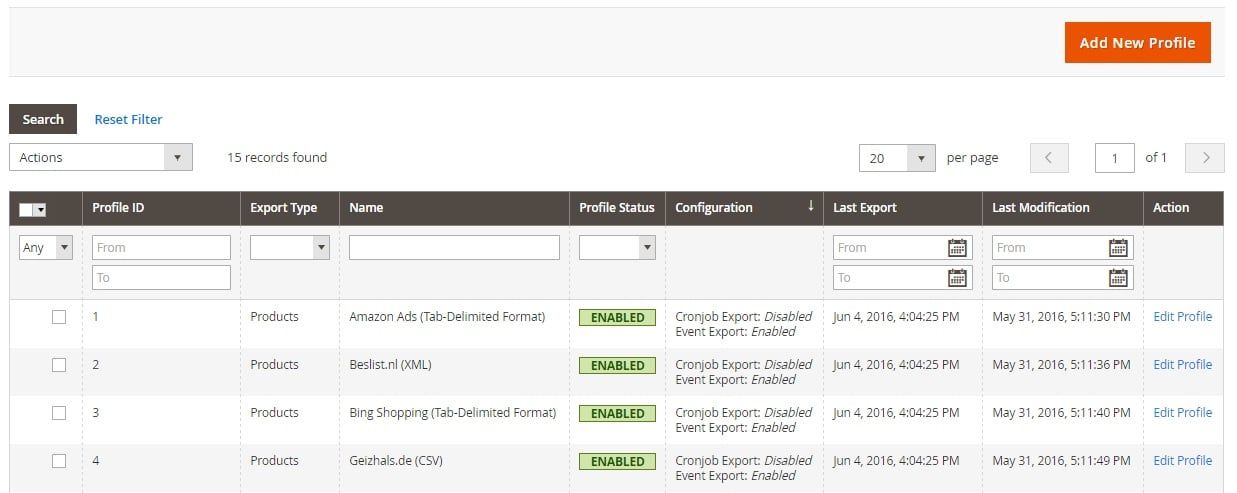The height and width of the screenshot is (493, 1237).
Task: Click the Search button
Action: tap(43, 119)
